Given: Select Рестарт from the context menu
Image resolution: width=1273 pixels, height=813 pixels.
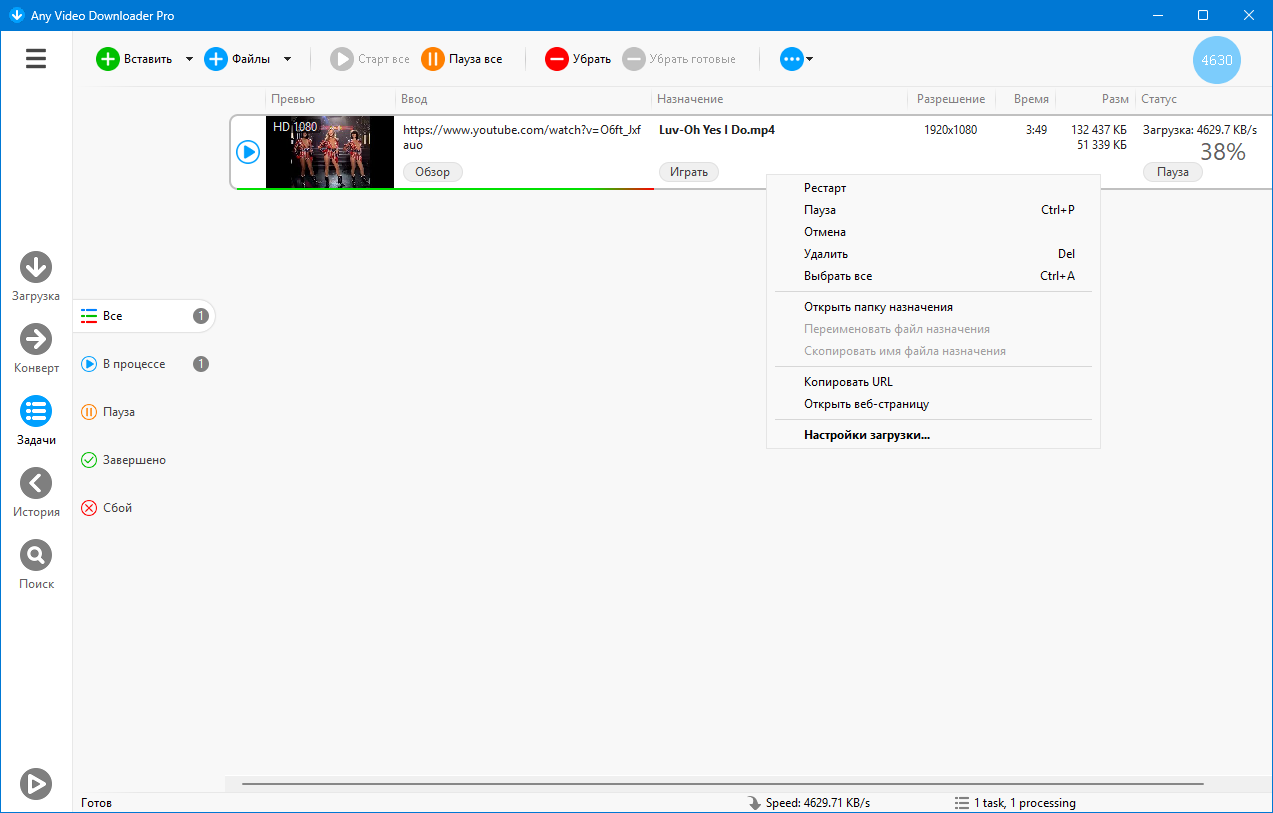Looking at the screenshot, I should coord(825,188).
